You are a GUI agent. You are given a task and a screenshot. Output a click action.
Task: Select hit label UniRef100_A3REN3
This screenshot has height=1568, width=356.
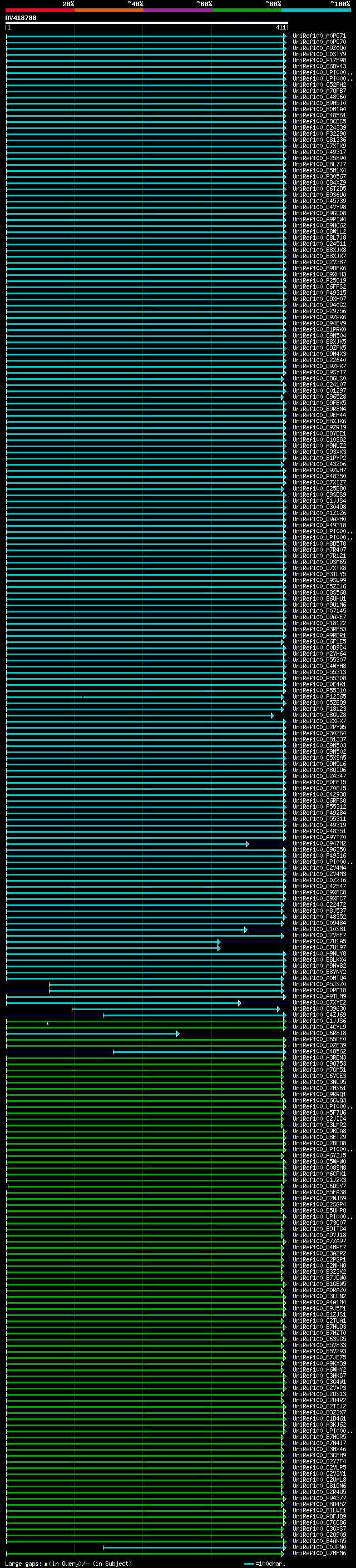click(319, 1058)
